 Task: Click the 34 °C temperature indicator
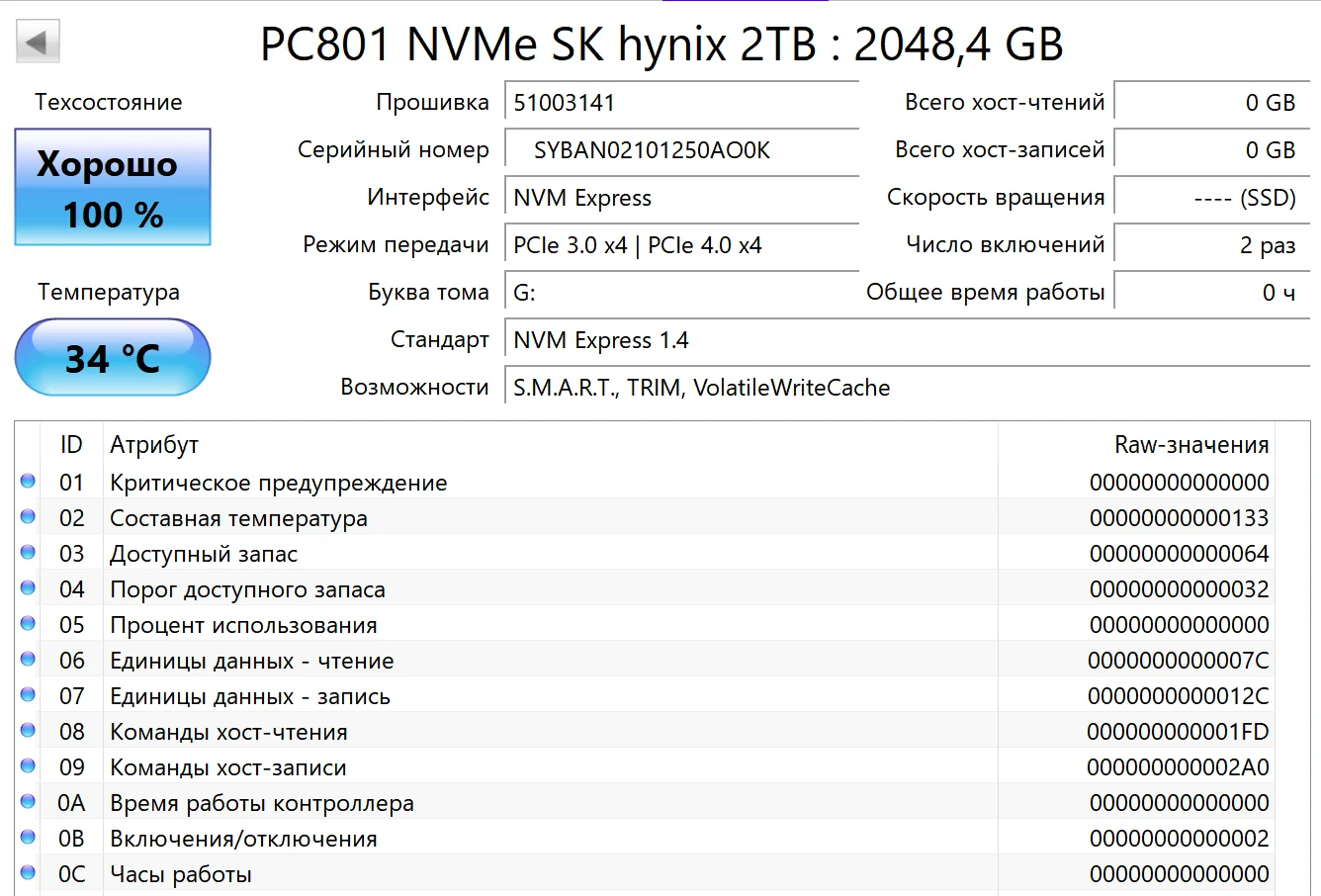[113, 357]
